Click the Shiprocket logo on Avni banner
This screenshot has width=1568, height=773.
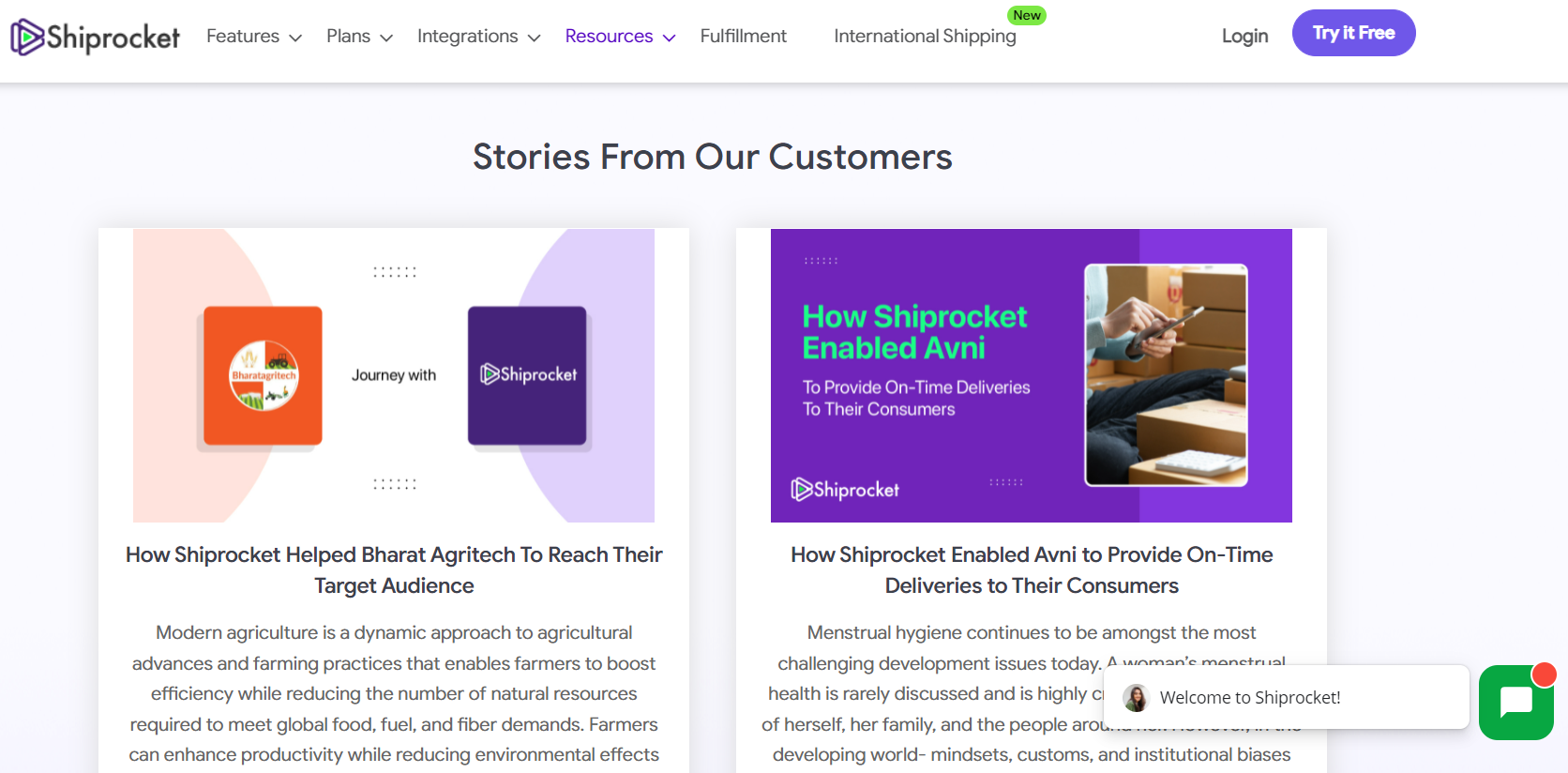click(845, 490)
